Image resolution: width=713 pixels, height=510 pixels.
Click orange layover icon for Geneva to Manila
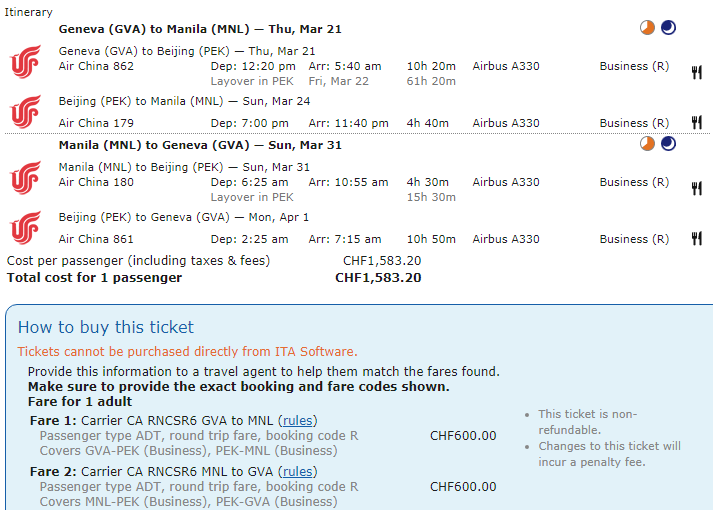[648, 28]
